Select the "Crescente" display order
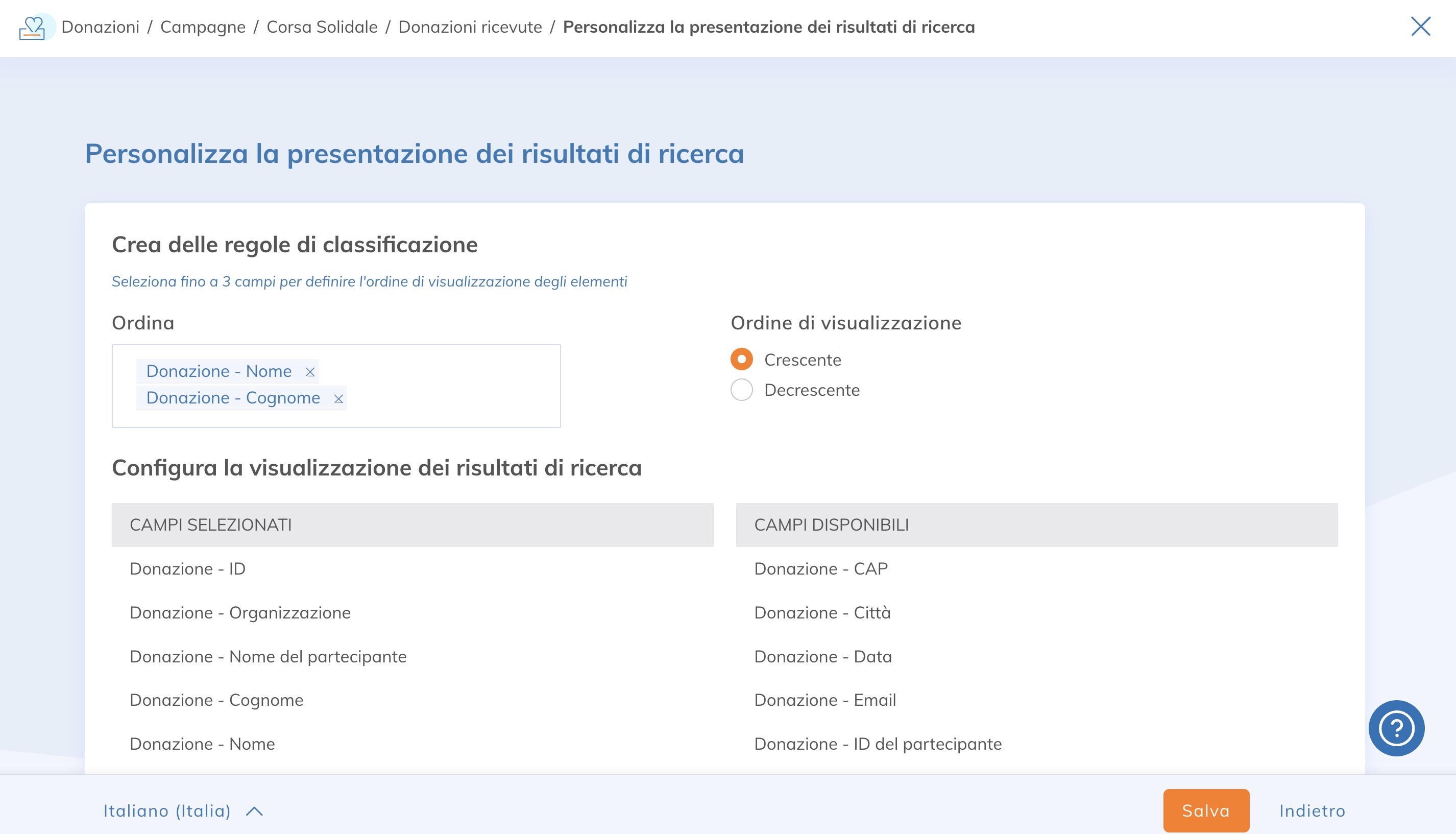 pos(741,359)
